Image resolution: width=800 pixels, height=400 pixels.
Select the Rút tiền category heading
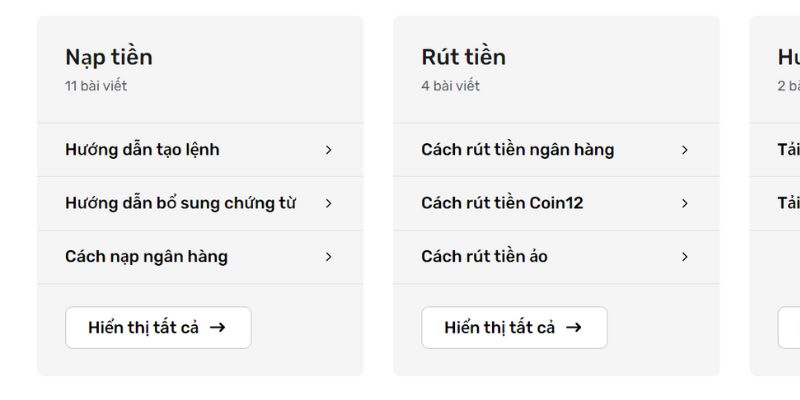tap(463, 57)
